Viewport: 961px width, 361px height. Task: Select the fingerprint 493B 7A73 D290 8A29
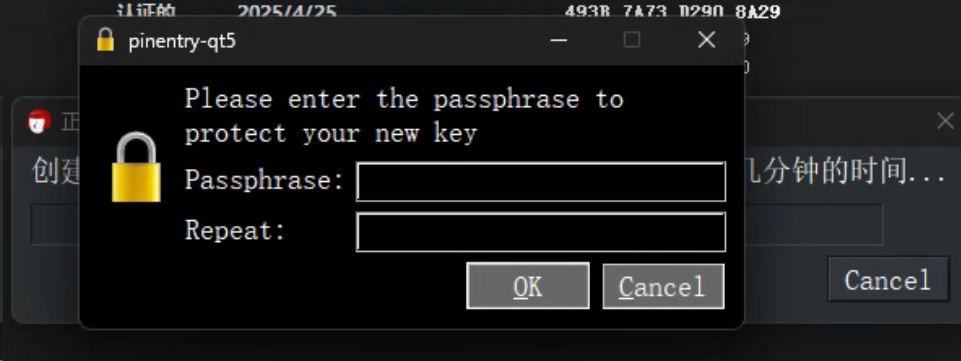coord(672,12)
